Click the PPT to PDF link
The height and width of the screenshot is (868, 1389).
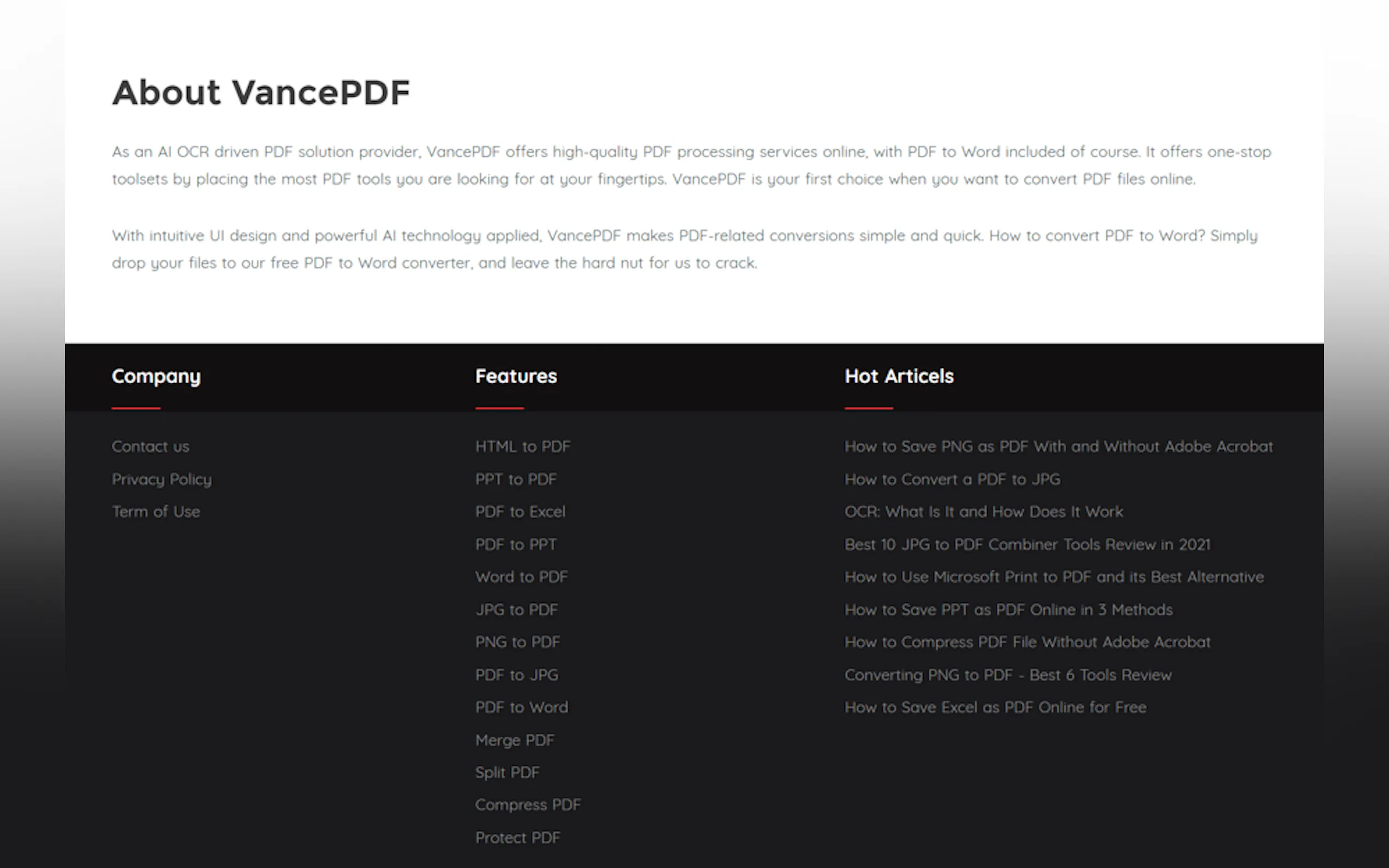point(516,479)
